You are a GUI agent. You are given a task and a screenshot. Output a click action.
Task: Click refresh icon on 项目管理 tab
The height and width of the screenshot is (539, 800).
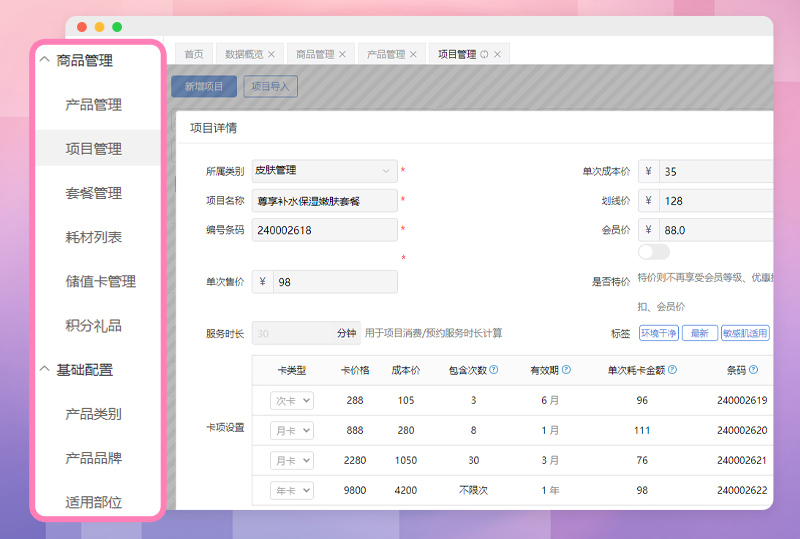coord(484,54)
